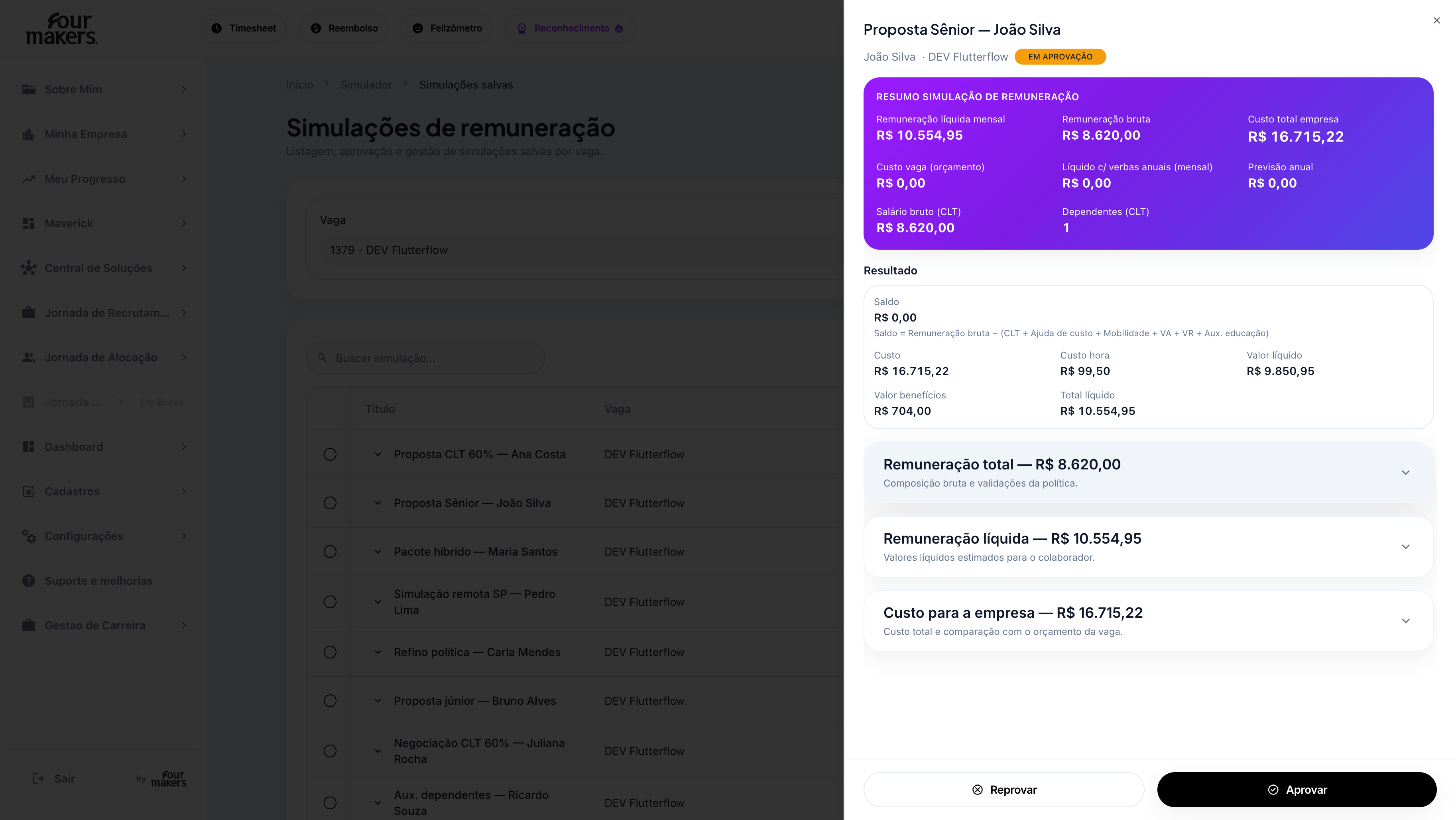Screen dimensions: 1456x820
Task: Click the Sobre Mim folder icon
Action: tap(28, 89)
